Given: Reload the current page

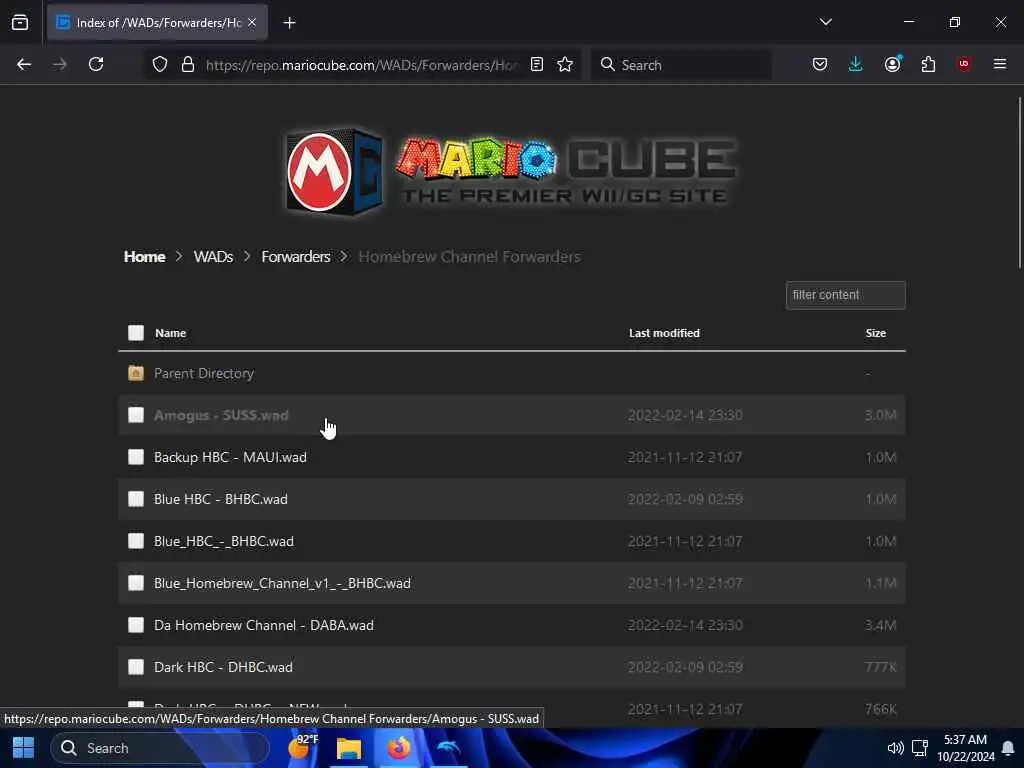Looking at the screenshot, I should [x=96, y=64].
